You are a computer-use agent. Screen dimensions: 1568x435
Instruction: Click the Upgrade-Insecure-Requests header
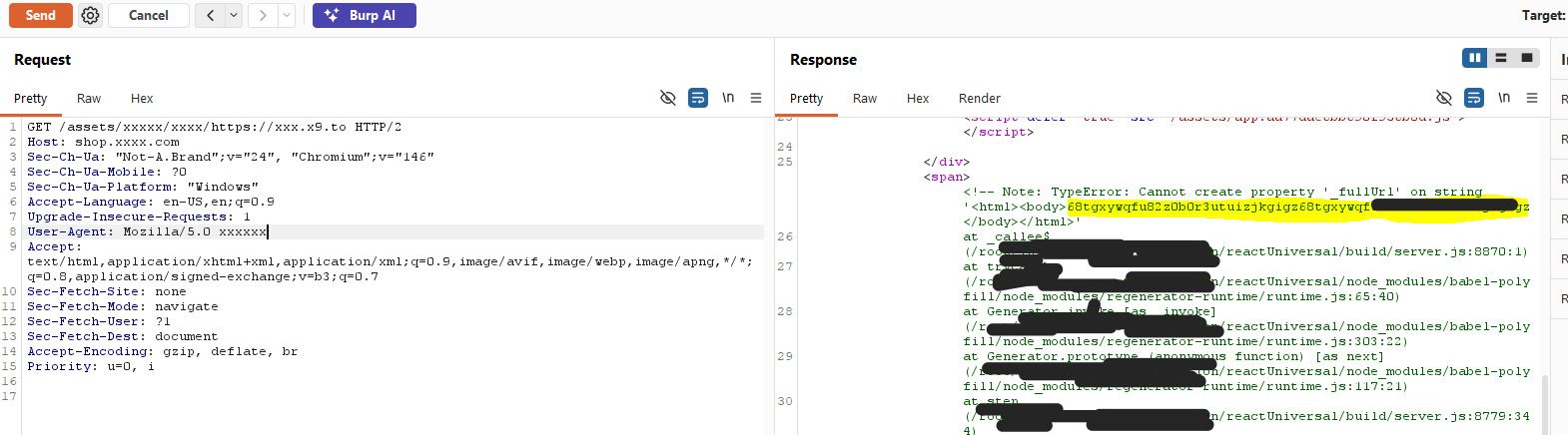139,217
